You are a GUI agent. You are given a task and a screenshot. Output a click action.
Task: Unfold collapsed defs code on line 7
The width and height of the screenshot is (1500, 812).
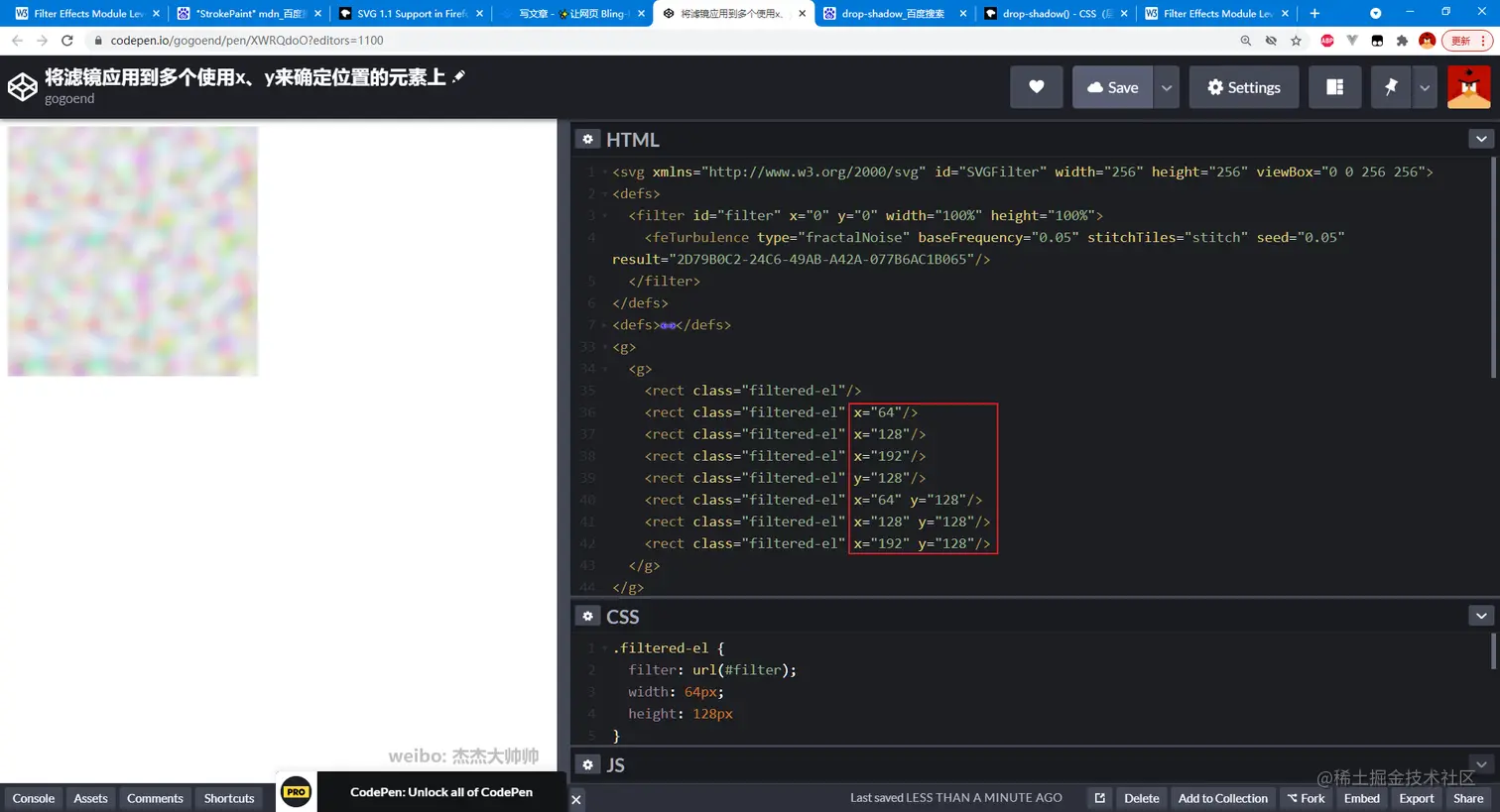[668, 325]
